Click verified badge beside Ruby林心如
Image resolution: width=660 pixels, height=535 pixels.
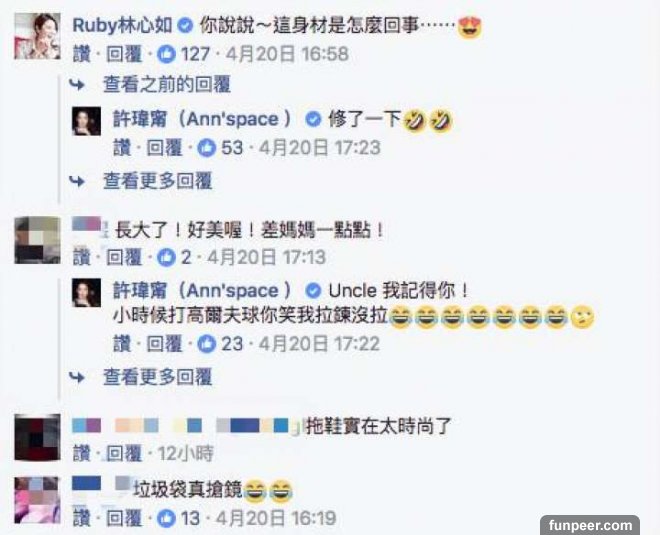pyautogui.click(x=185, y=26)
